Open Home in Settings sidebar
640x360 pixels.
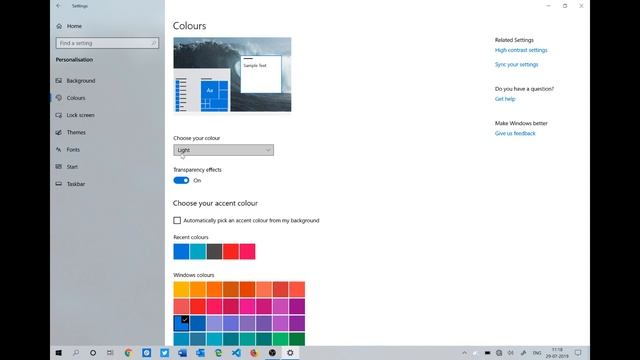pyautogui.click(x=69, y=26)
